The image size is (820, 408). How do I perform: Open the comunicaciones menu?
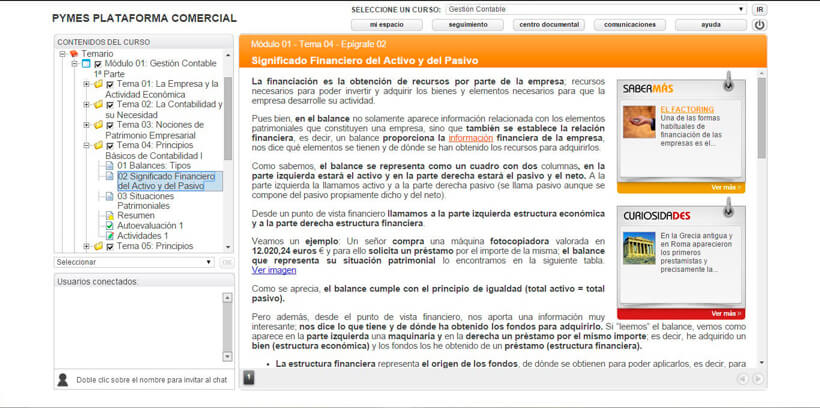pyautogui.click(x=630, y=25)
